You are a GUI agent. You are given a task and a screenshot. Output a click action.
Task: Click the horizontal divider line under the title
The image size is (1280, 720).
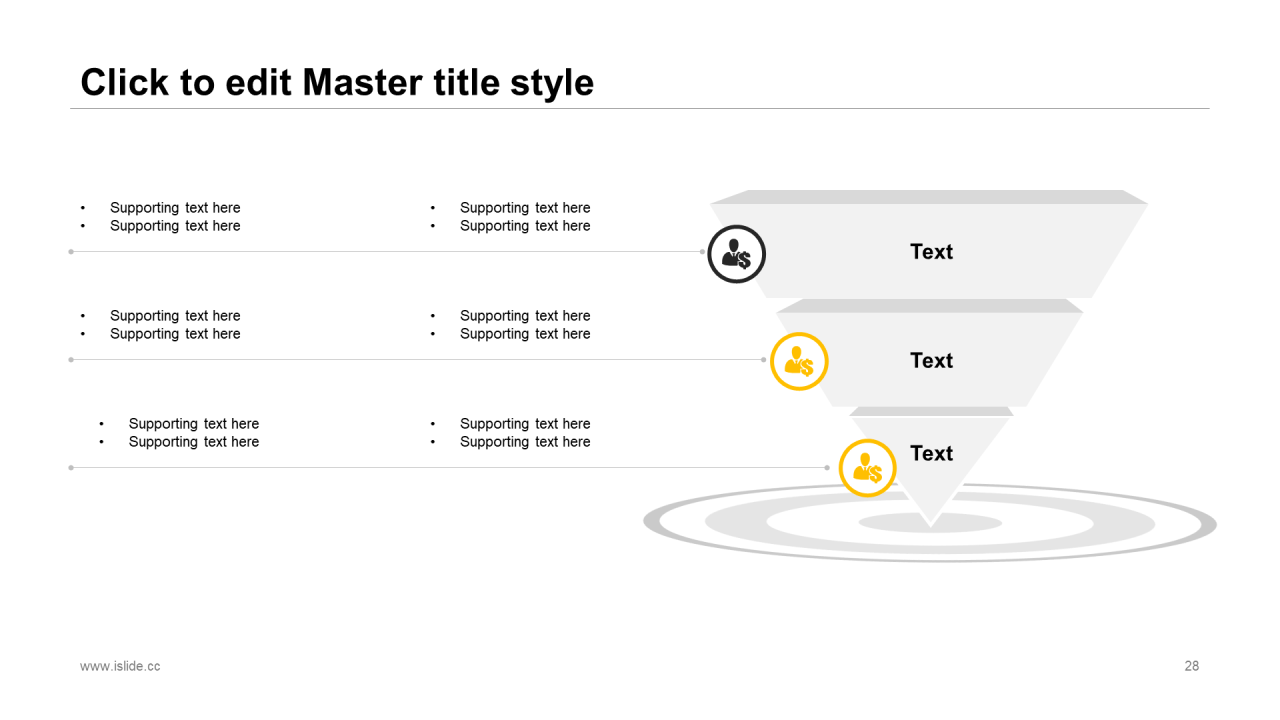tap(640, 108)
